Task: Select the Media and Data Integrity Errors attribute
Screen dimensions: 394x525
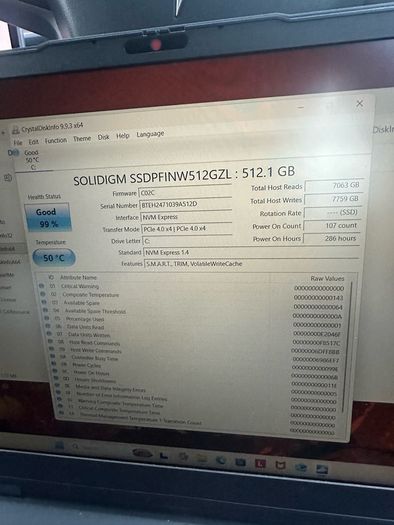Action: [110, 388]
